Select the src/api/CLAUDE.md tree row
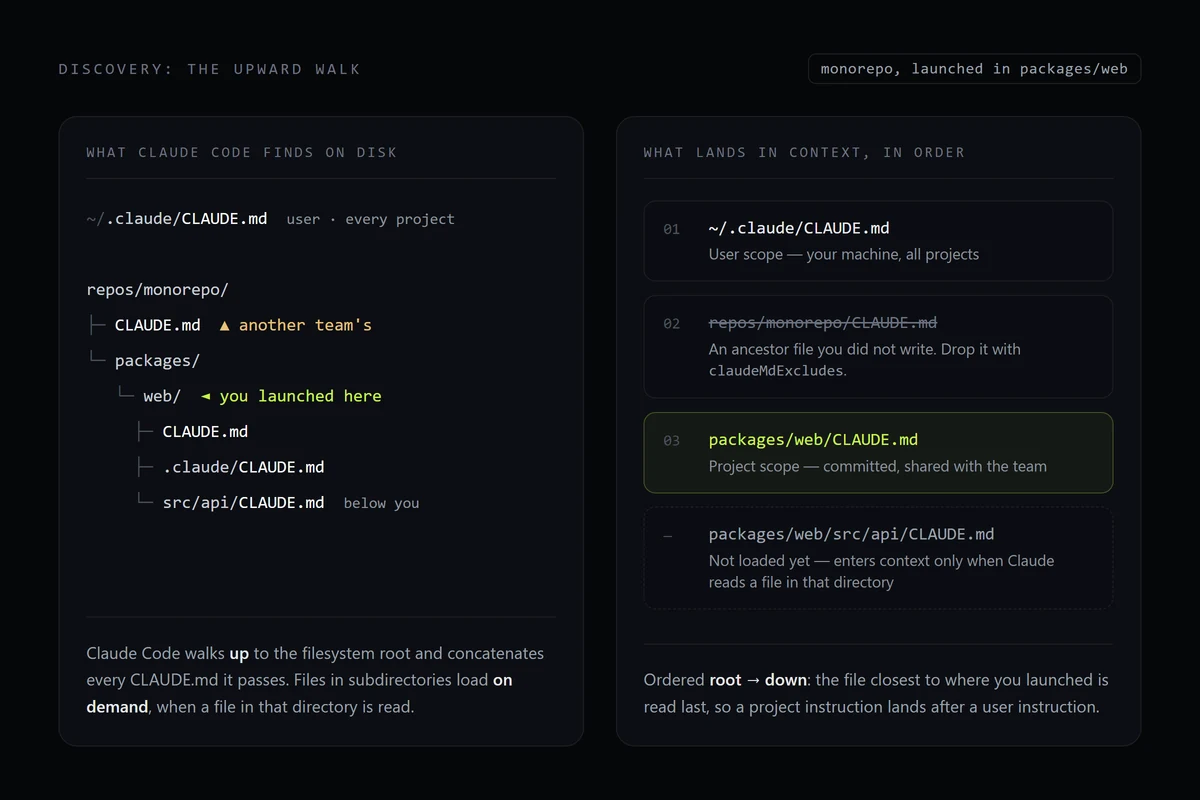1200x800 pixels. [243, 503]
